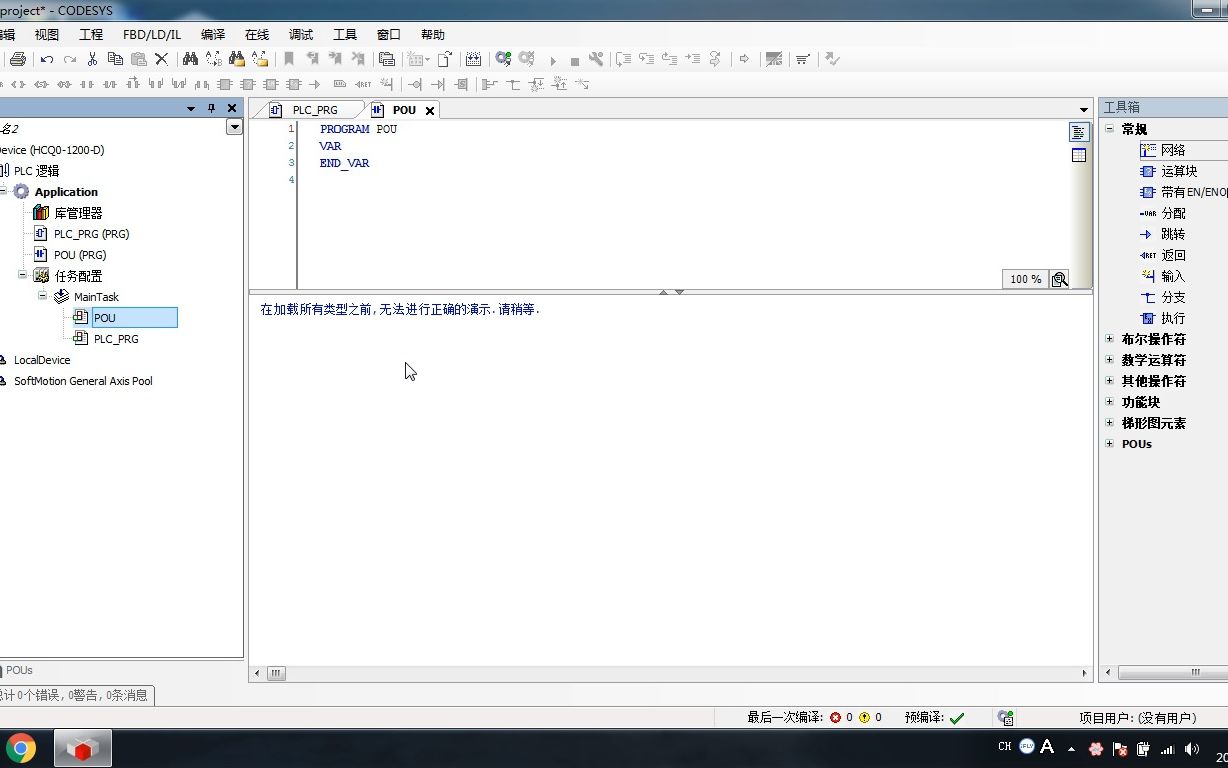Image resolution: width=1228 pixels, height=768 pixels.
Task: Switch to the PLC_PRG editor tab
Action: coord(314,109)
